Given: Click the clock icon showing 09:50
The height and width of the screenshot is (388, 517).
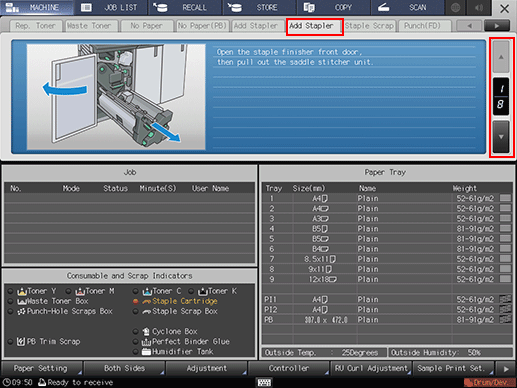Looking at the screenshot, I should [6, 382].
